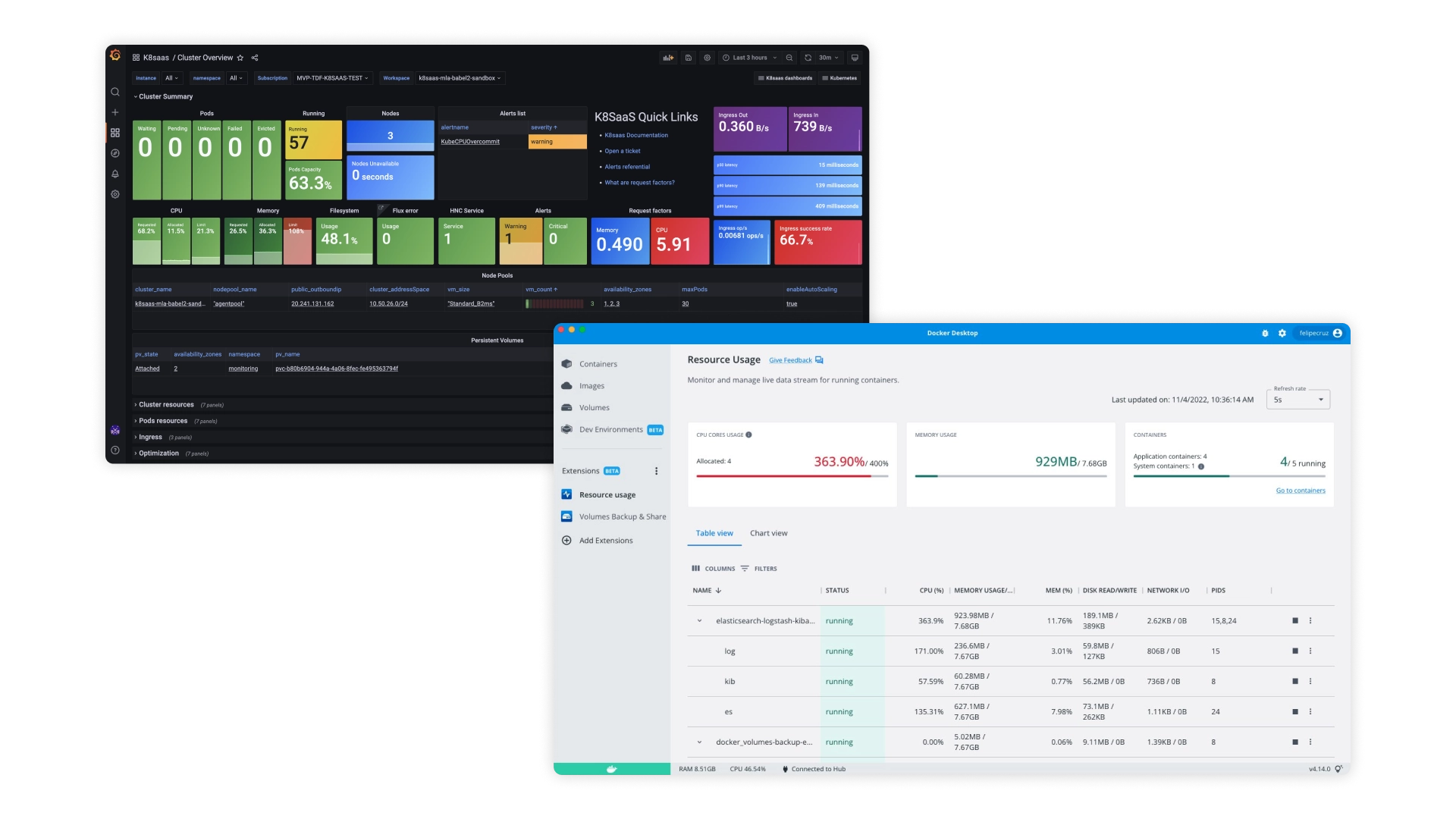Screen dimensions: 1456x819
Task: Open the Grafana Explore compass icon
Action: [115, 153]
